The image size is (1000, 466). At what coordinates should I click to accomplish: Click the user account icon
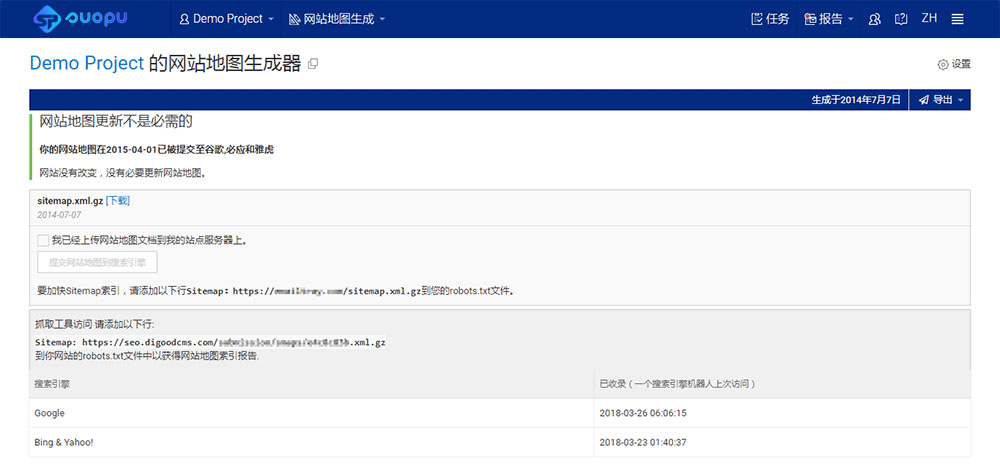tap(875, 19)
